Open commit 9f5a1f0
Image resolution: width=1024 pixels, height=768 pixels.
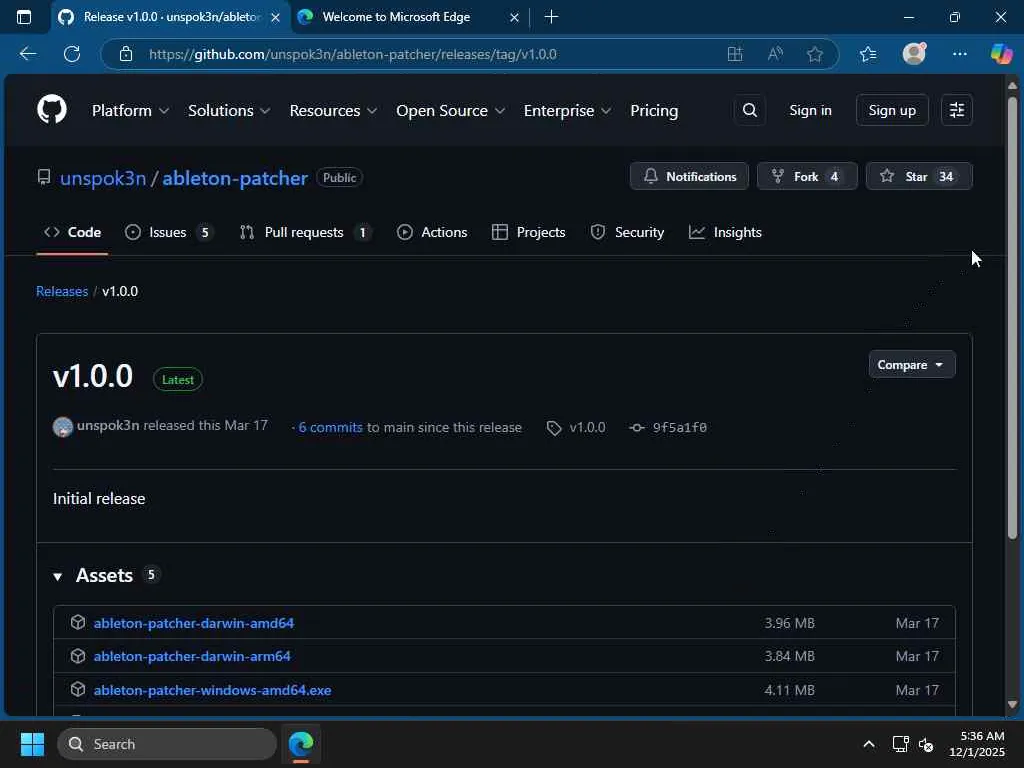[x=679, y=428]
